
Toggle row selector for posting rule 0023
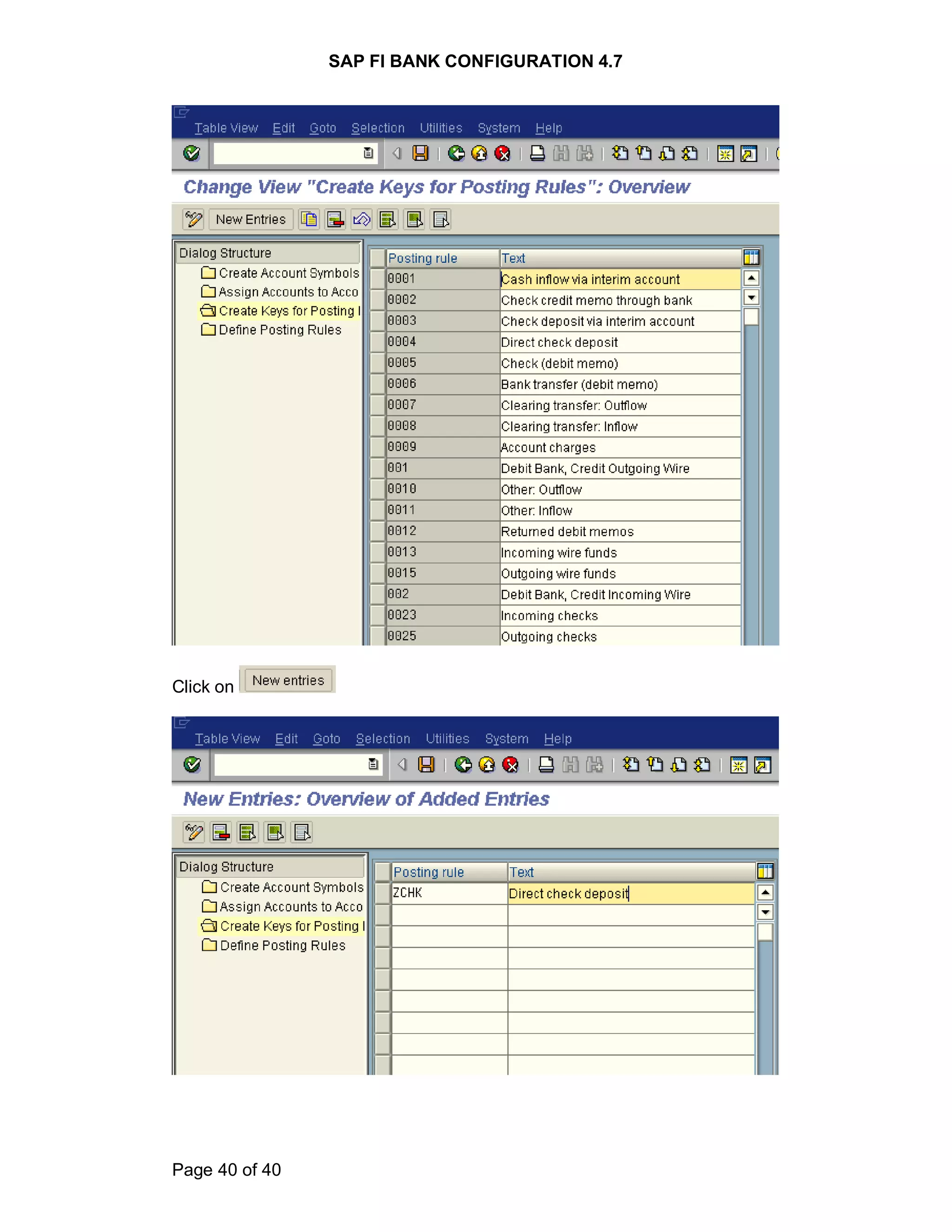[x=378, y=616]
